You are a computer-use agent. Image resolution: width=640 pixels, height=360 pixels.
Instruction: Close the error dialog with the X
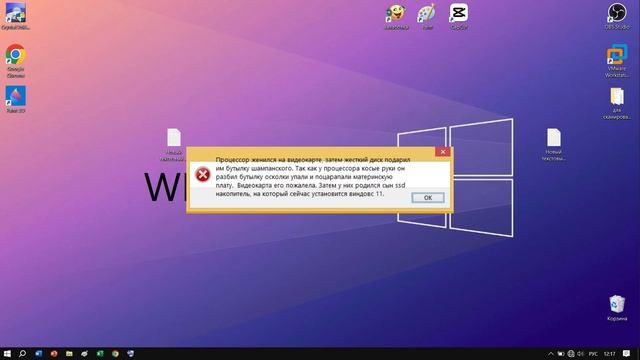(443, 152)
